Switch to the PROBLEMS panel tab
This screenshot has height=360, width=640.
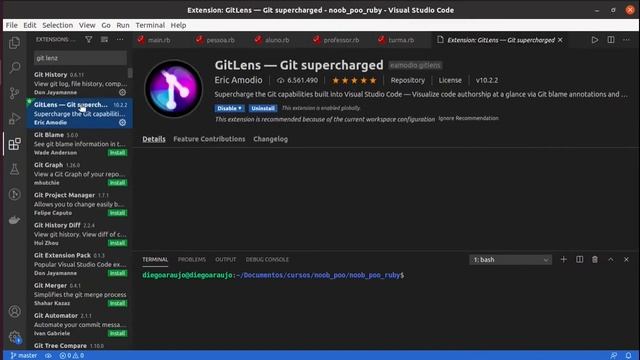tap(192, 260)
